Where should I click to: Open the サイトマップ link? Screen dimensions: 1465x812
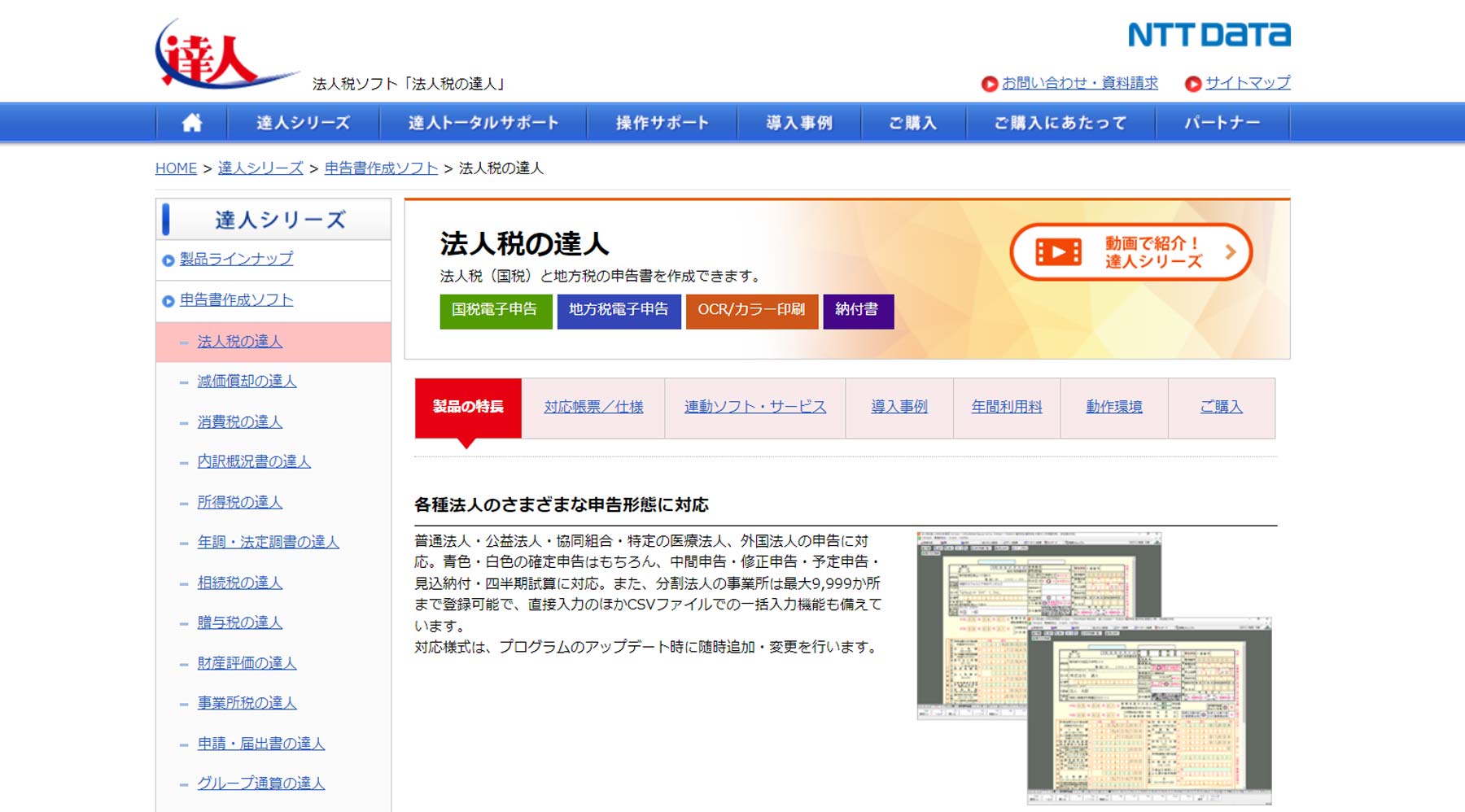(1248, 83)
